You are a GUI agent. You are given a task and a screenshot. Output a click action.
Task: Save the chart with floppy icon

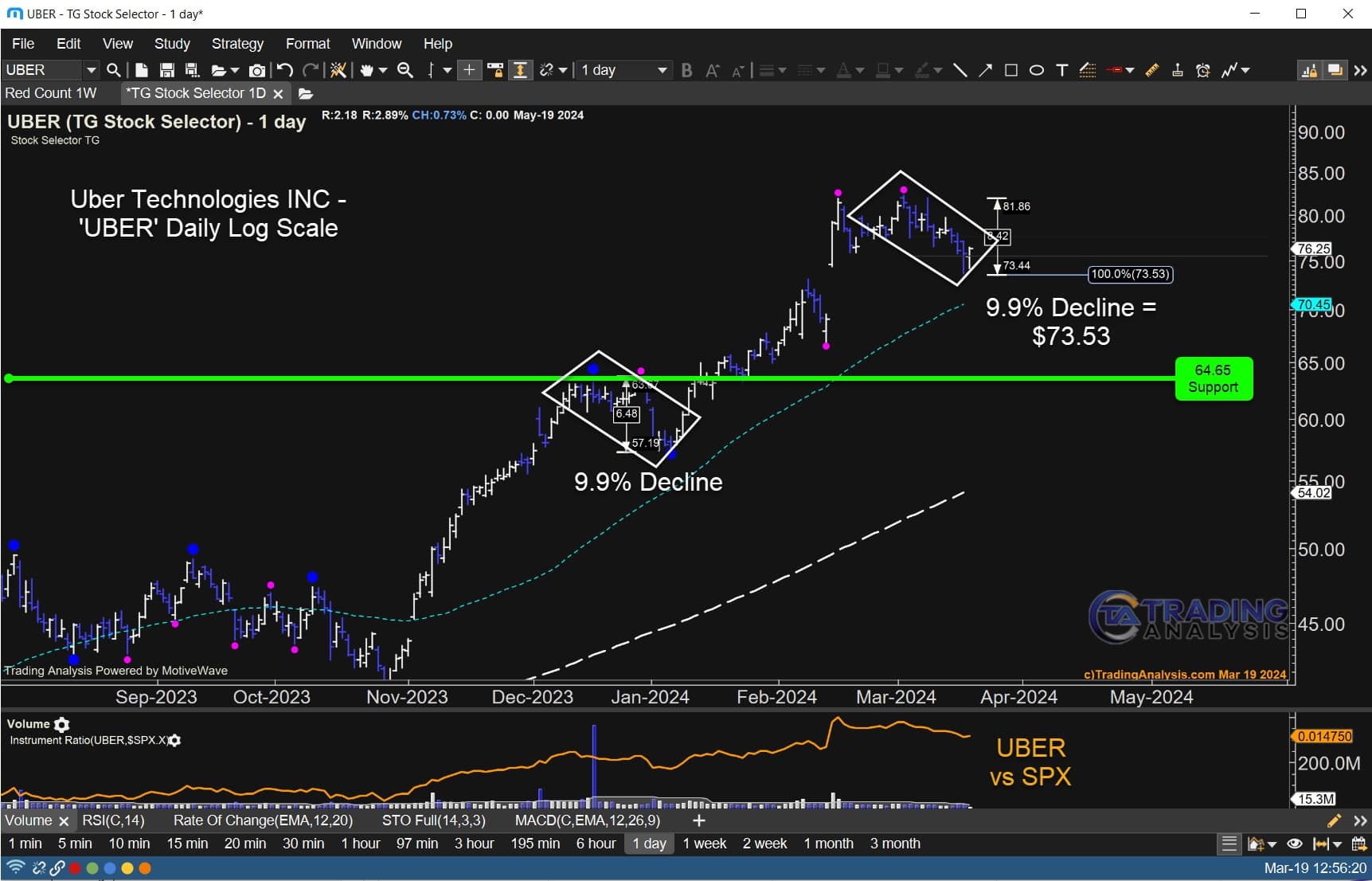point(166,70)
